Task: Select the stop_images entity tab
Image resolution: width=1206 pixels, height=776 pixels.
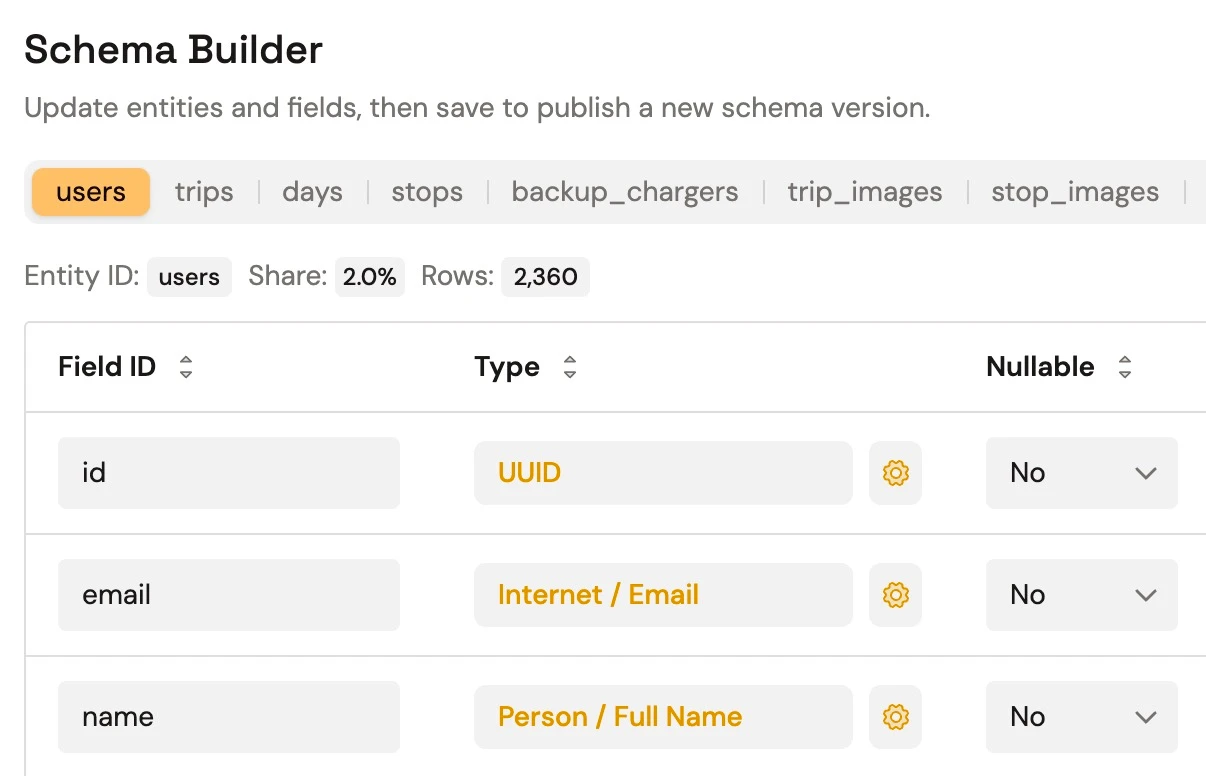Action: pos(1075,192)
